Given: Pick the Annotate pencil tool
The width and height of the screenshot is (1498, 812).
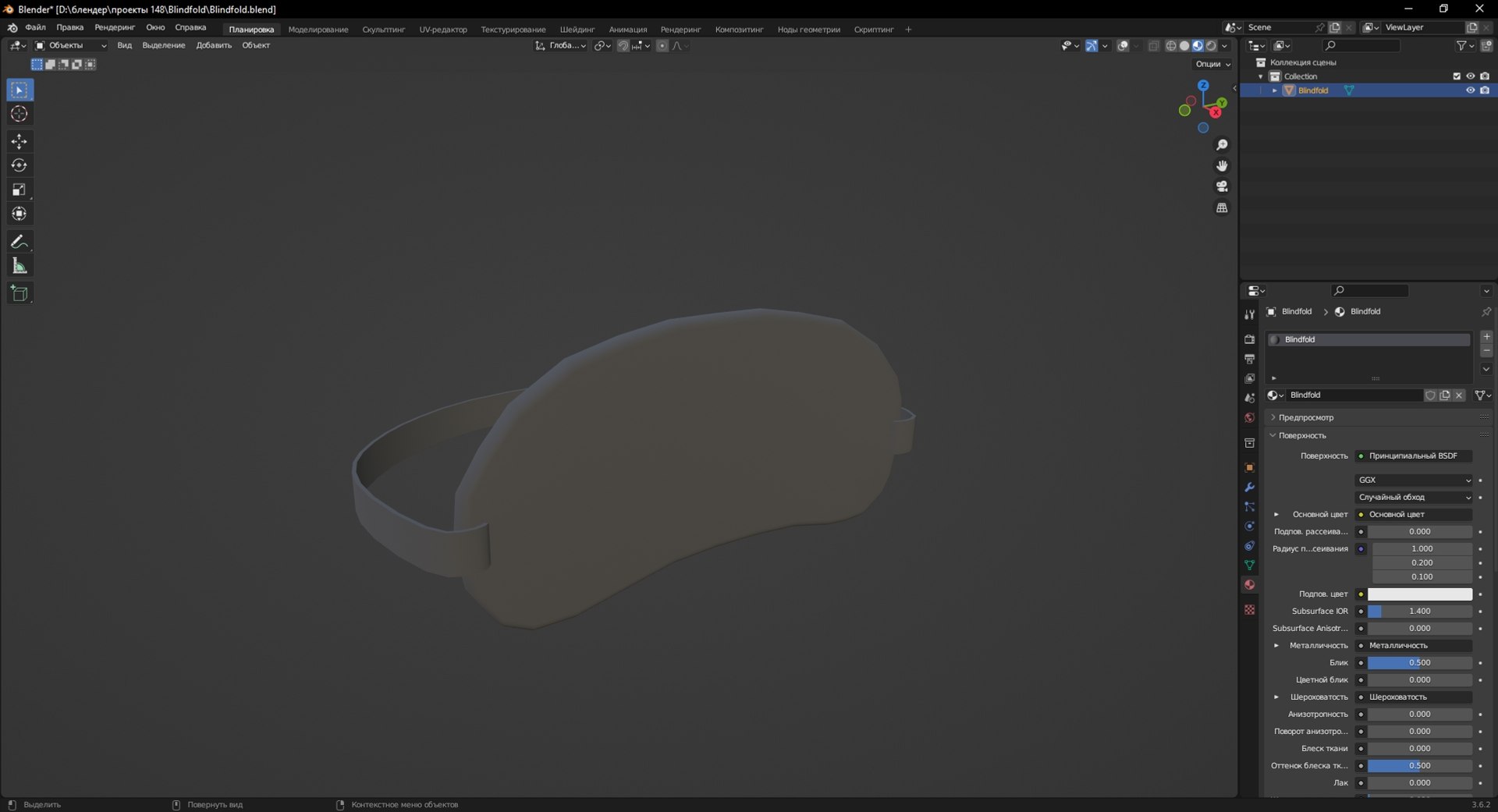Looking at the screenshot, I should [20, 242].
